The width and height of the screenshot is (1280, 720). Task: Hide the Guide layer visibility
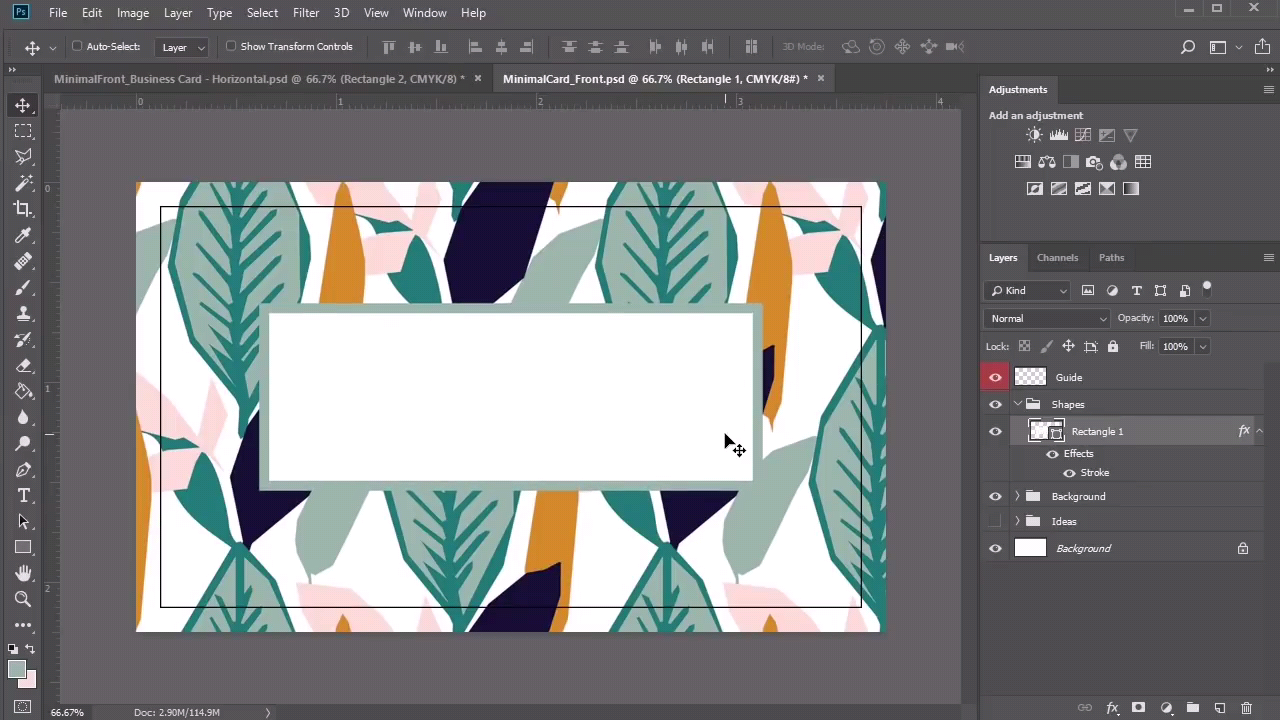pyautogui.click(x=995, y=377)
